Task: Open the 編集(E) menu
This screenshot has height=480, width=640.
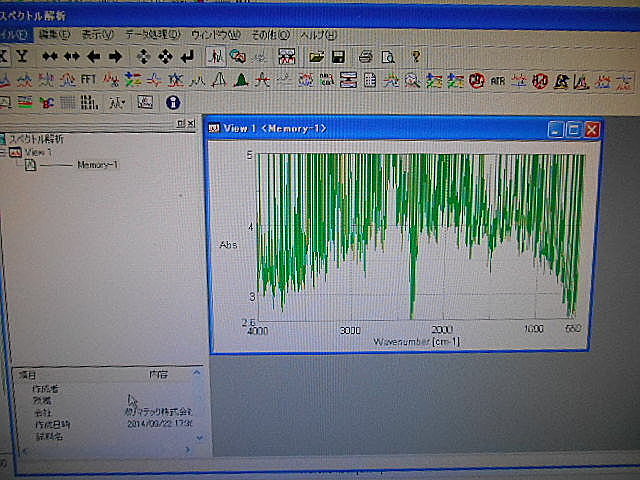Action: coord(54,35)
